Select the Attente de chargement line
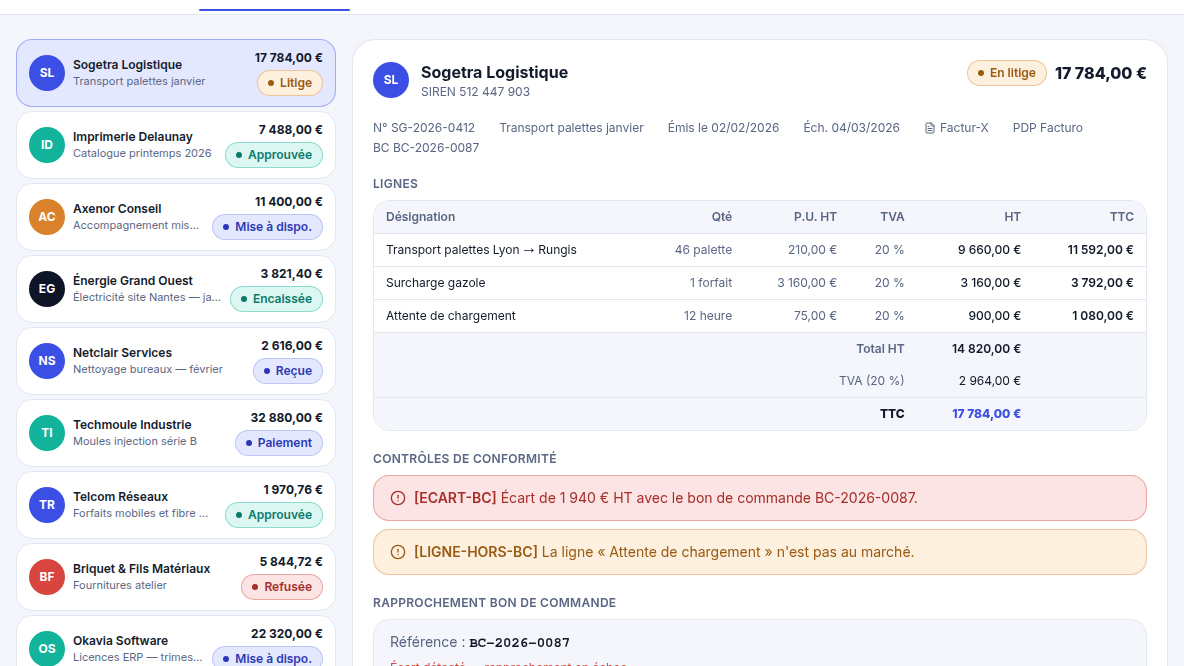Viewport: 1184px width, 666px height. click(x=760, y=316)
